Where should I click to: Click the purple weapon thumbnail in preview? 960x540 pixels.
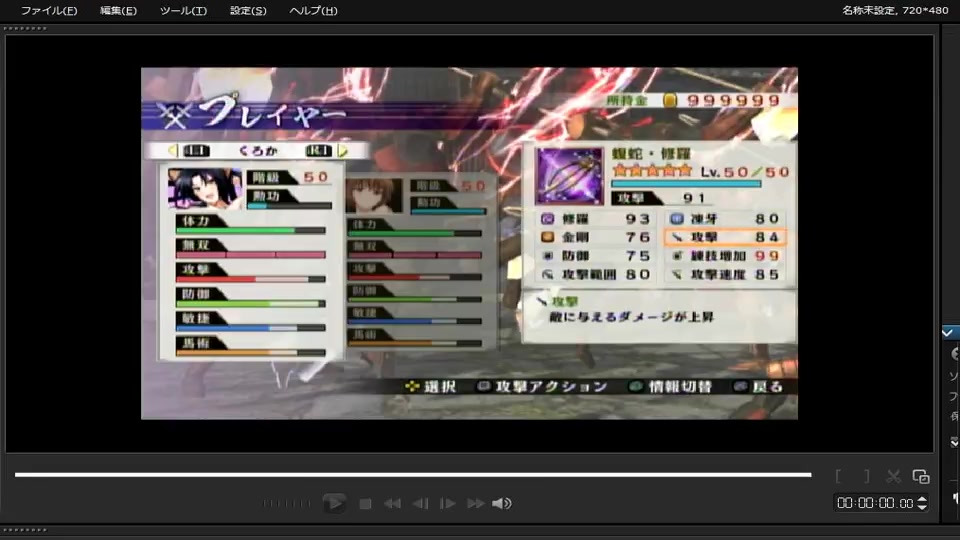pos(569,176)
